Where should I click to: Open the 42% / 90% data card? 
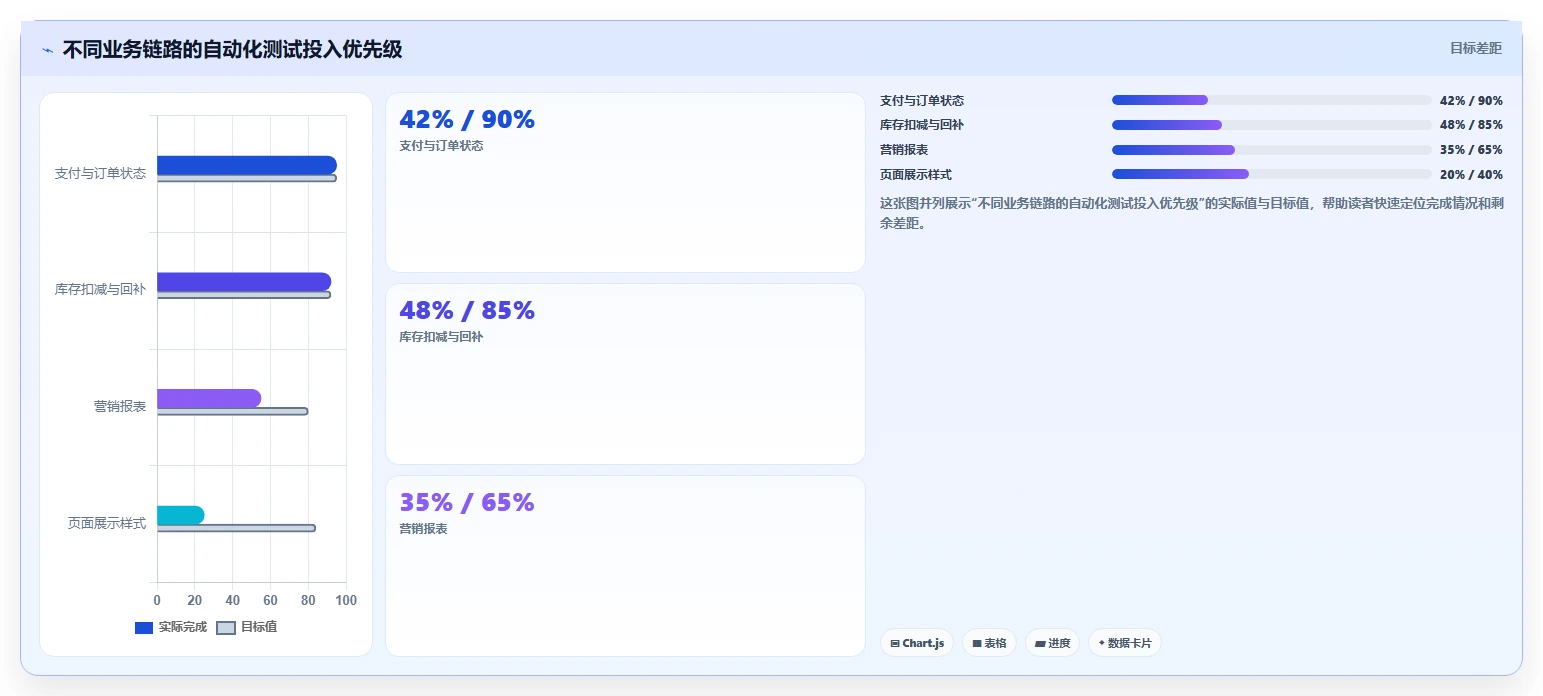[x=625, y=182]
